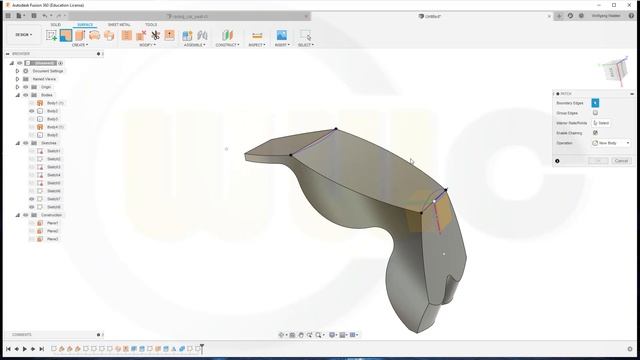Expand Document Settings node
The image size is (640, 360).
point(18,71)
